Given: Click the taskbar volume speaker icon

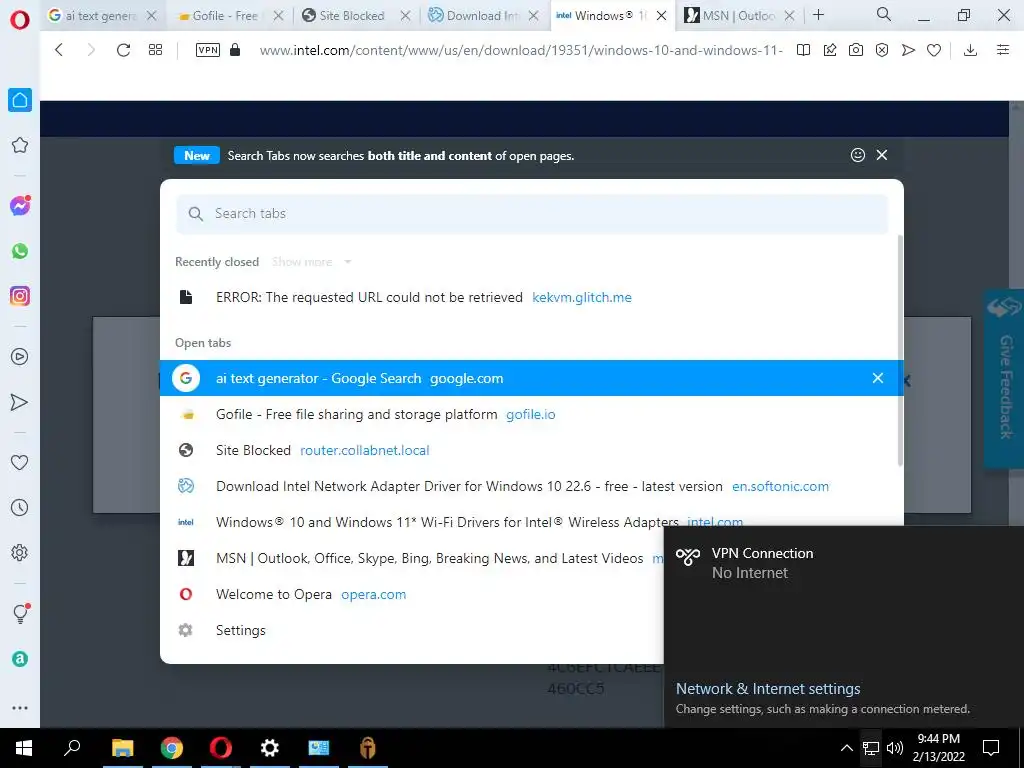Looking at the screenshot, I should [x=895, y=748].
